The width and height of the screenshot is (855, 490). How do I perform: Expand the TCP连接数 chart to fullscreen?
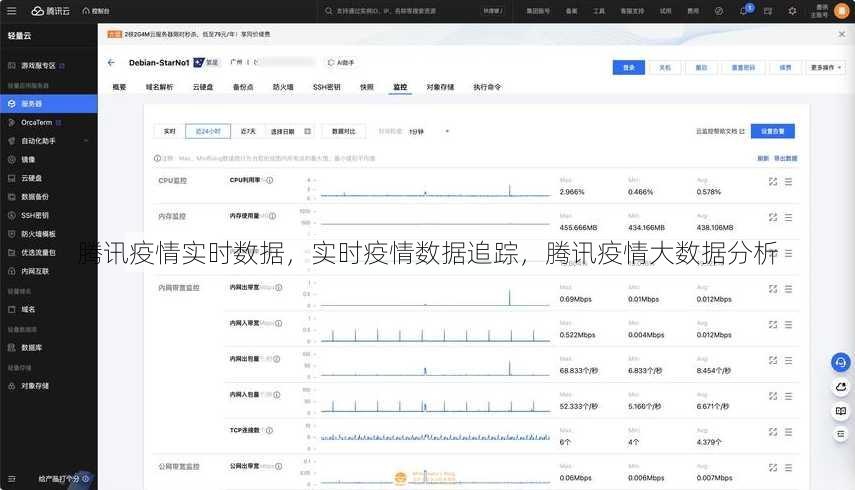773,432
